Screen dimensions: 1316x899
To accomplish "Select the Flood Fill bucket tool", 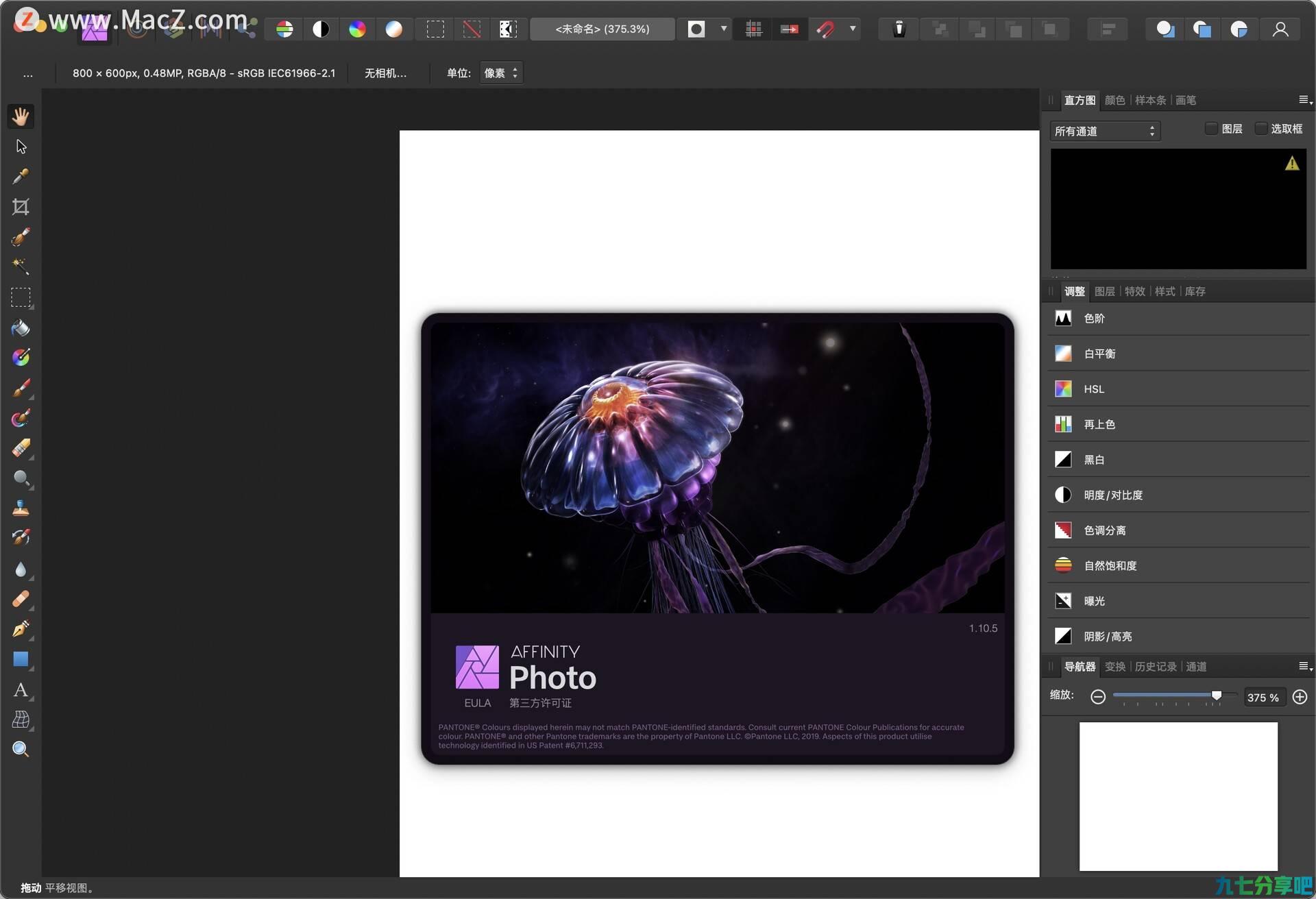I will point(21,328).
